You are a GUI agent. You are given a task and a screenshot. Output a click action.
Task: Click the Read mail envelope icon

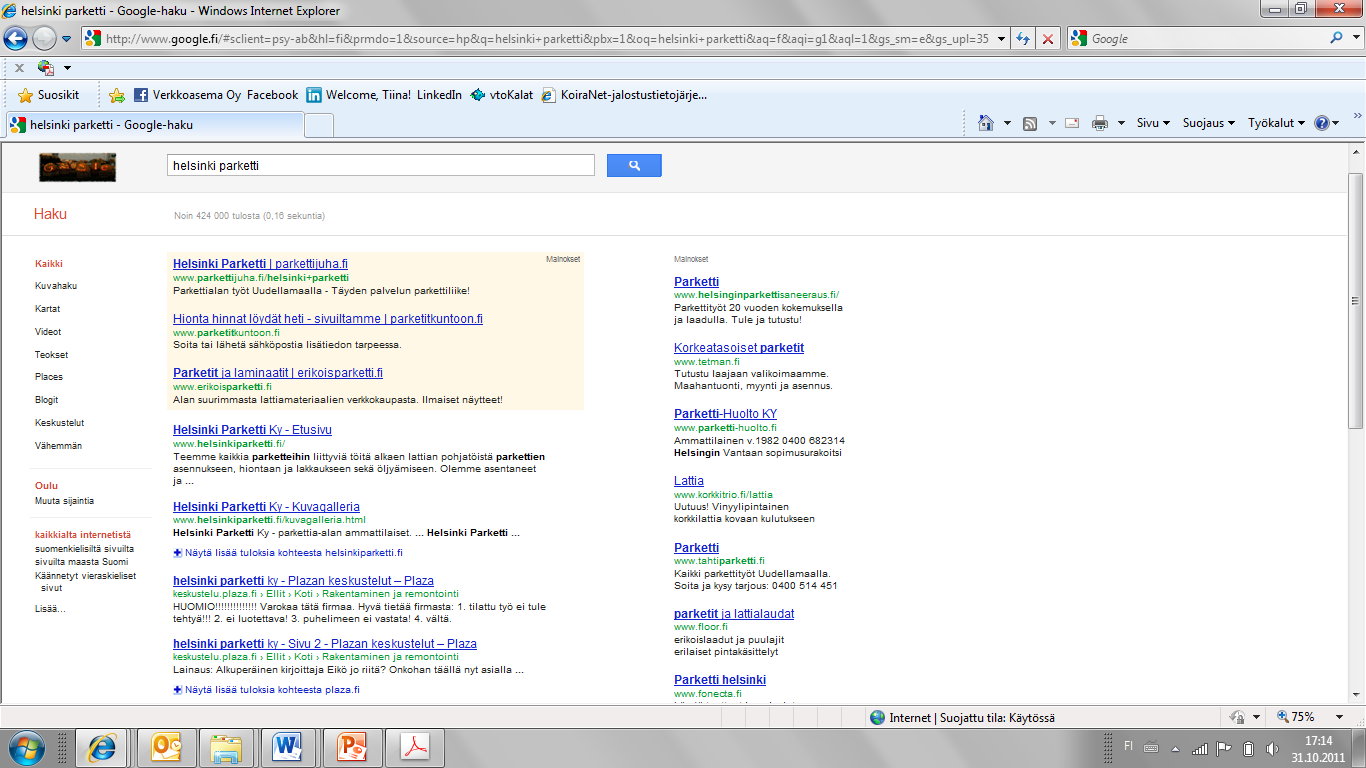(1072, 123)
